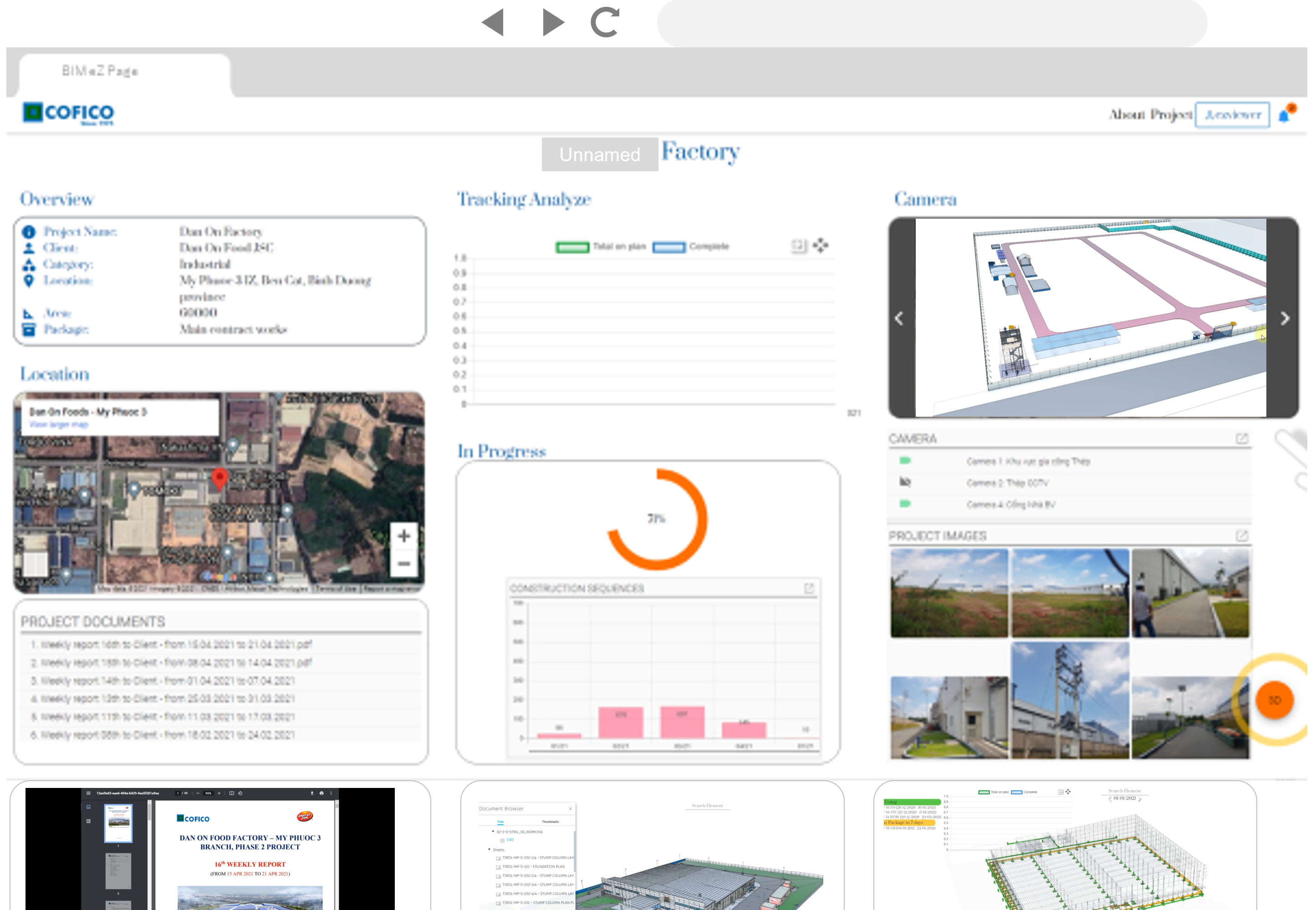Click the browser reload icon
This screenshot has height=910, width=1316.
(x=605, y=23)
